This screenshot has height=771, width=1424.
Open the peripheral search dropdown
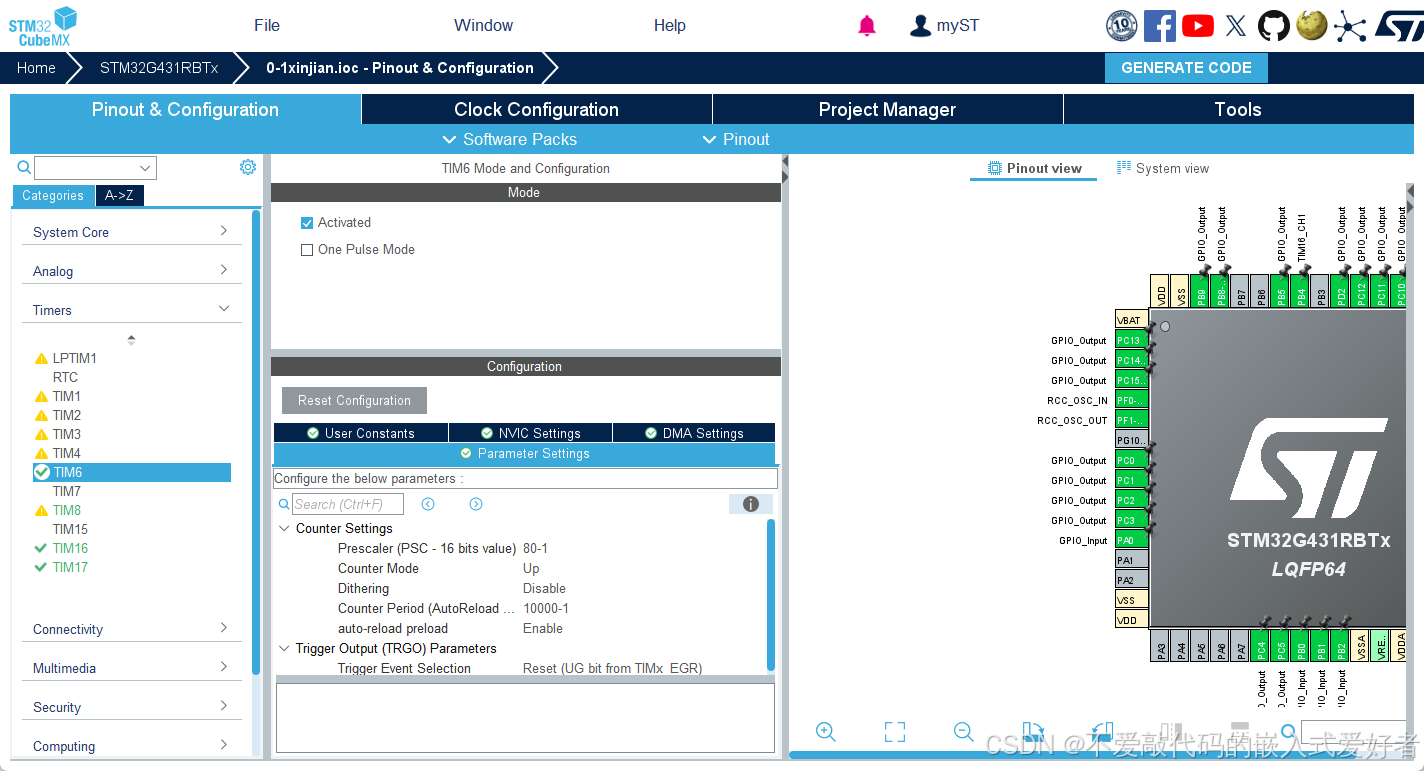146,168
